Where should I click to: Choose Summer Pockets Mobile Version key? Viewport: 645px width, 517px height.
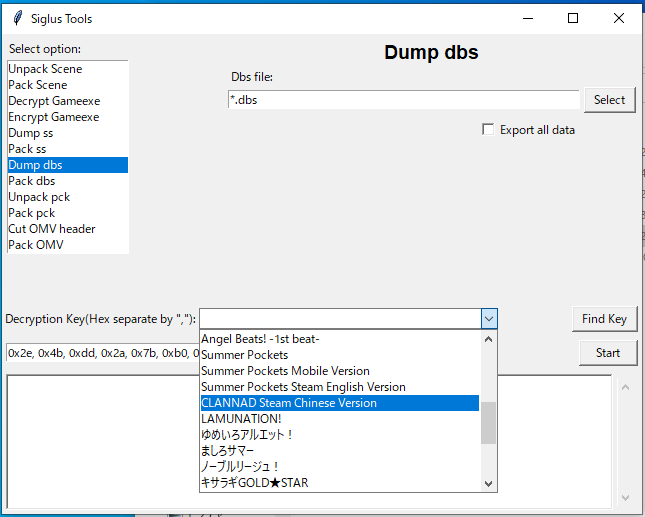[x=340, y=371]
